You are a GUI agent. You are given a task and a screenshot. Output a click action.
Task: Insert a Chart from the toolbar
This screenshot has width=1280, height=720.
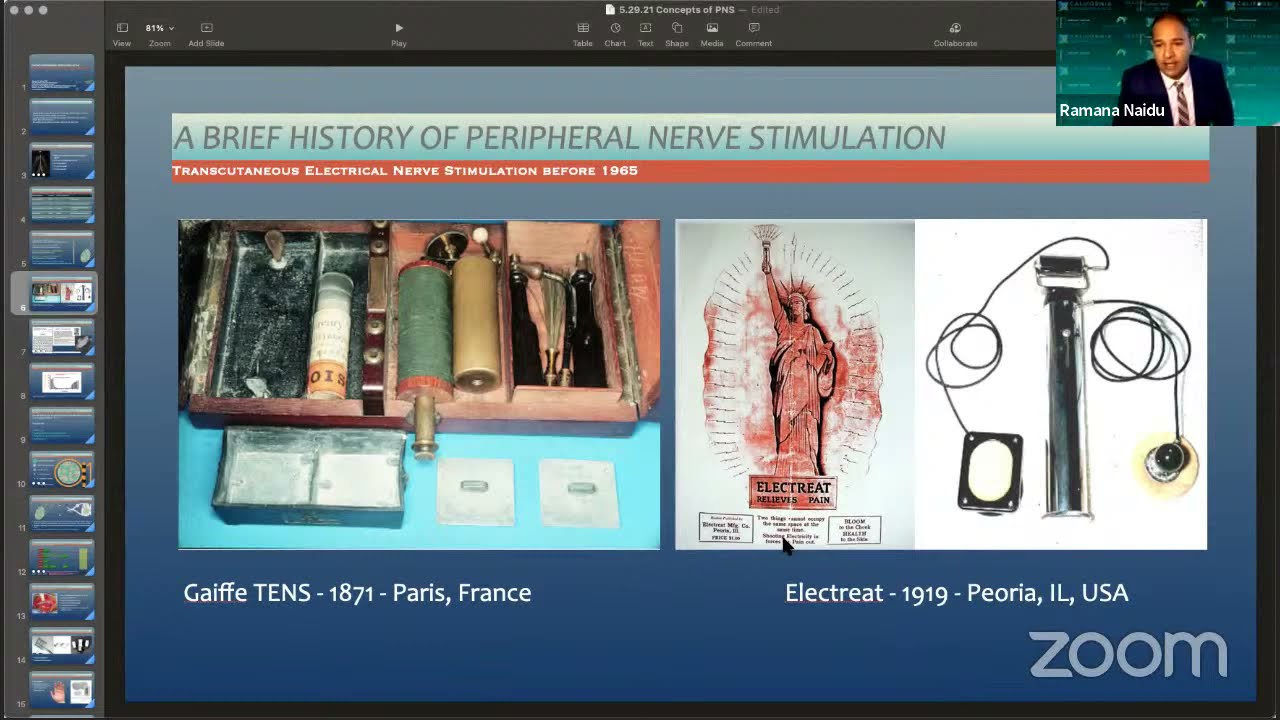click(x=615, y=34)
